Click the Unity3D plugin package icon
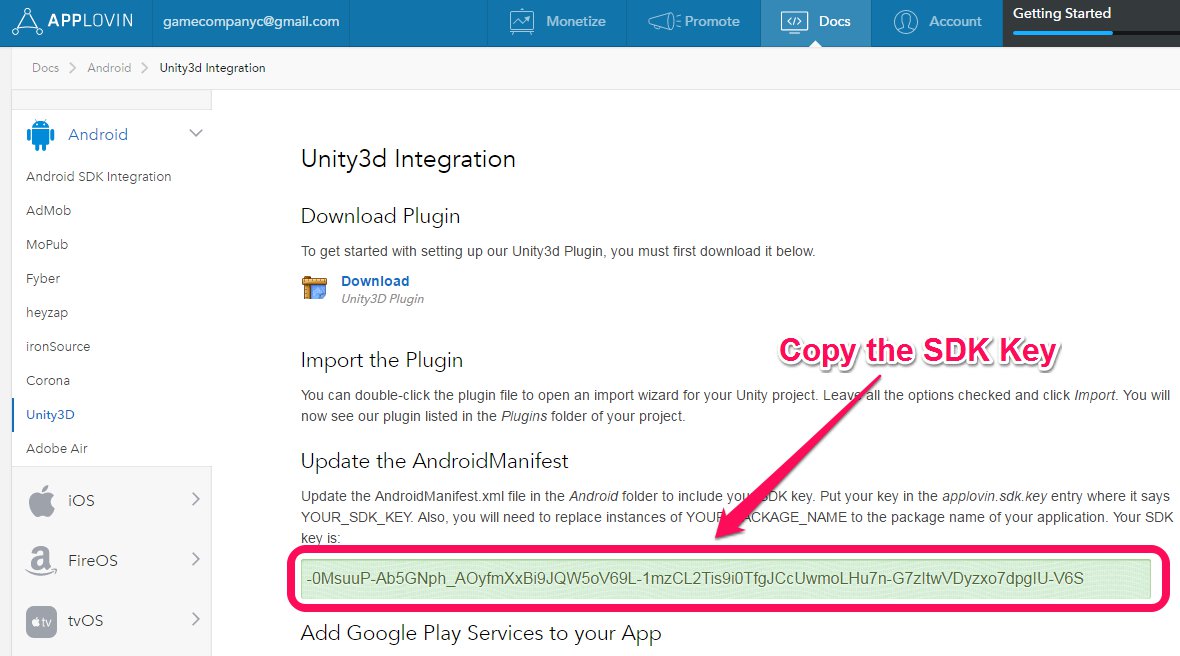 pyautogui.click(x=315, y=287)
